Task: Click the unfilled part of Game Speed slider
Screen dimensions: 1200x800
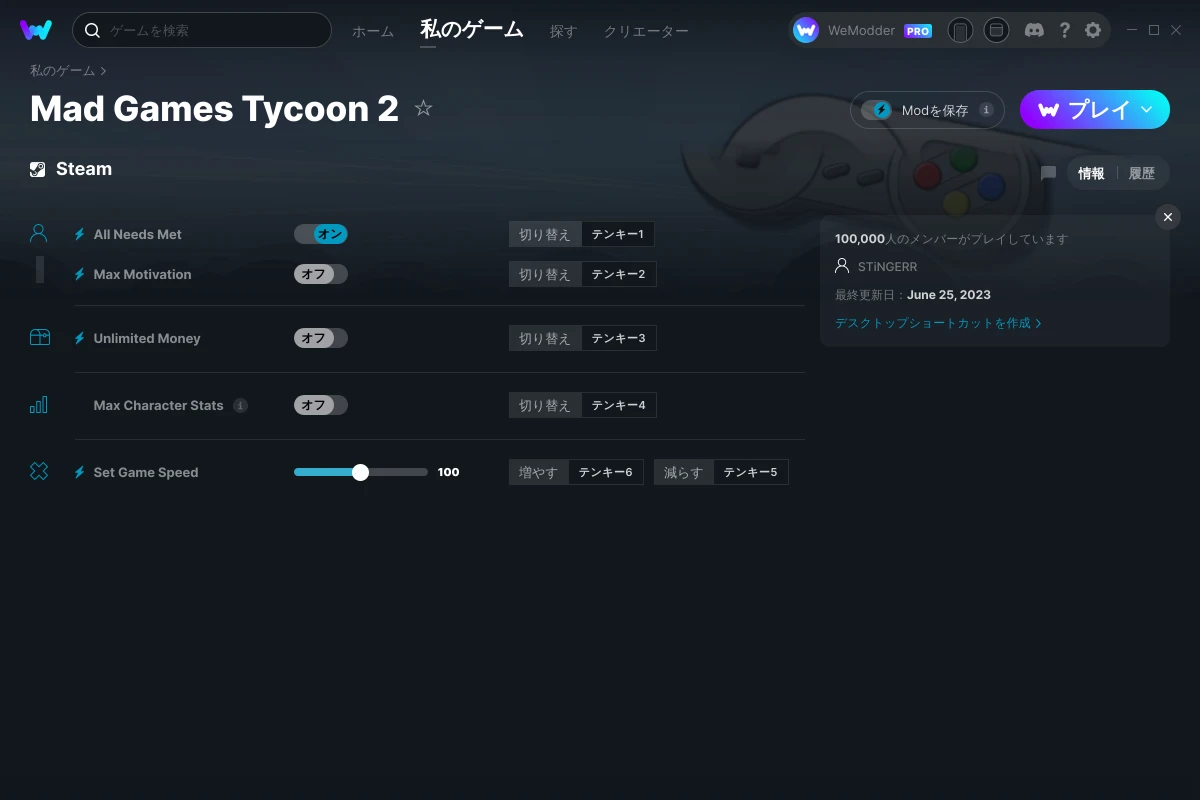Action: (x=398, y=472)
